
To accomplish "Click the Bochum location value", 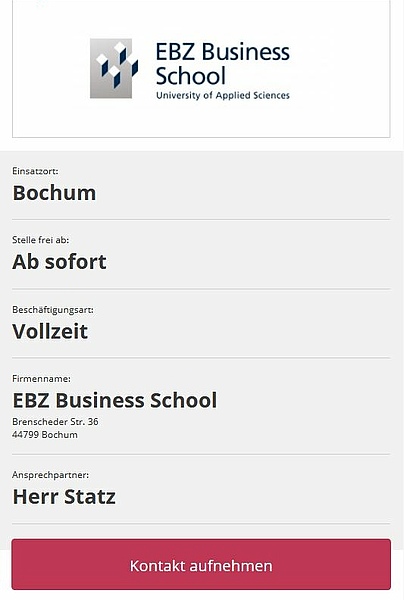I will point(54,192).
